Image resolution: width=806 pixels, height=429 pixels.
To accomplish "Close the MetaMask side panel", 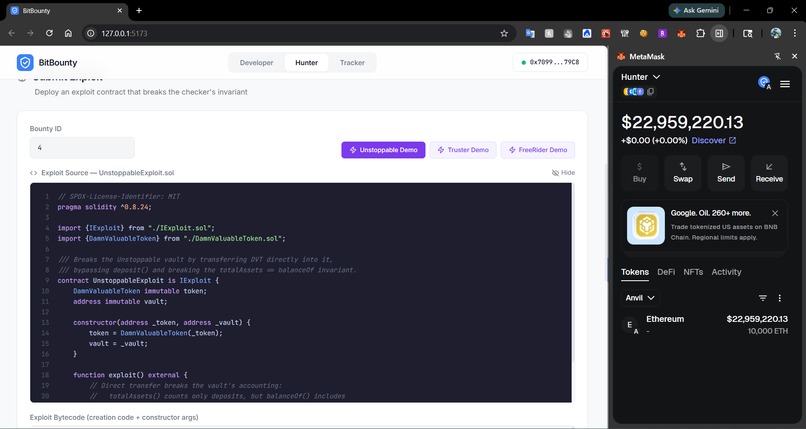I will (x=794, y=57).
